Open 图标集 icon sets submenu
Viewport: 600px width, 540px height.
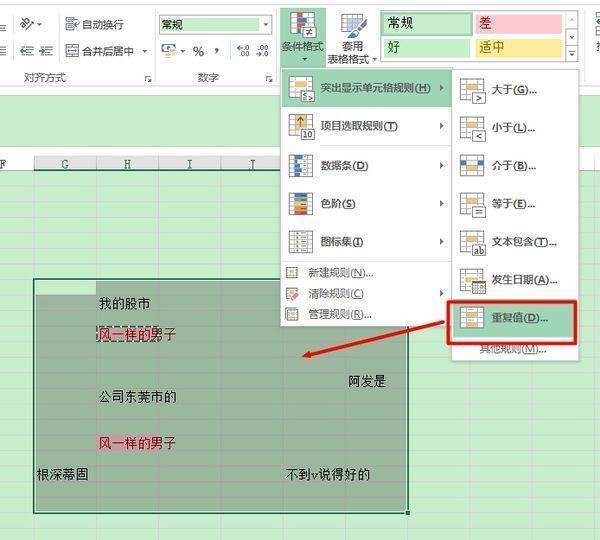367,242
